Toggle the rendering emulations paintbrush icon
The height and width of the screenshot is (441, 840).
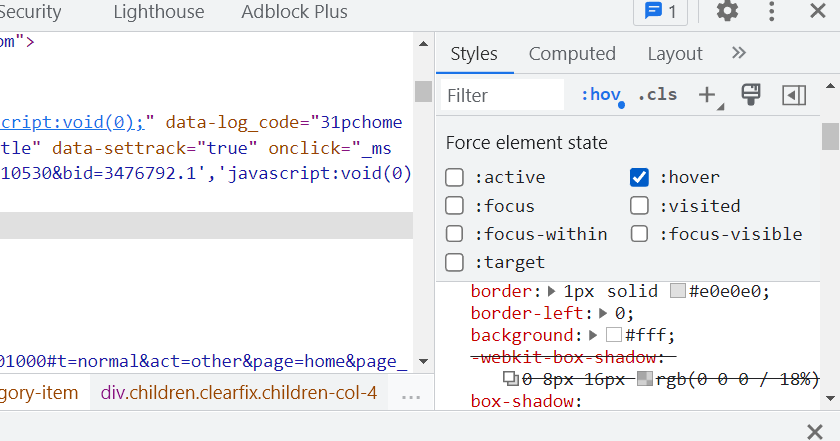pyautogui.click(x=751, y=95)
